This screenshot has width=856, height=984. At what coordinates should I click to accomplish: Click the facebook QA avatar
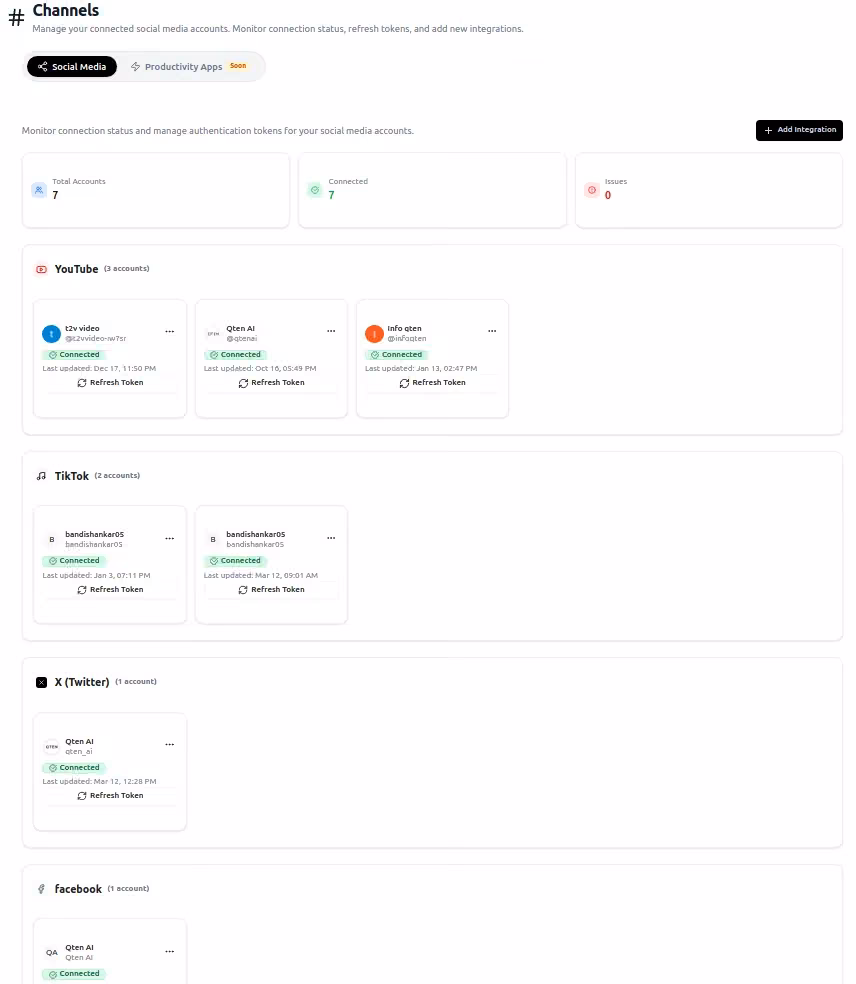point(51,953)
